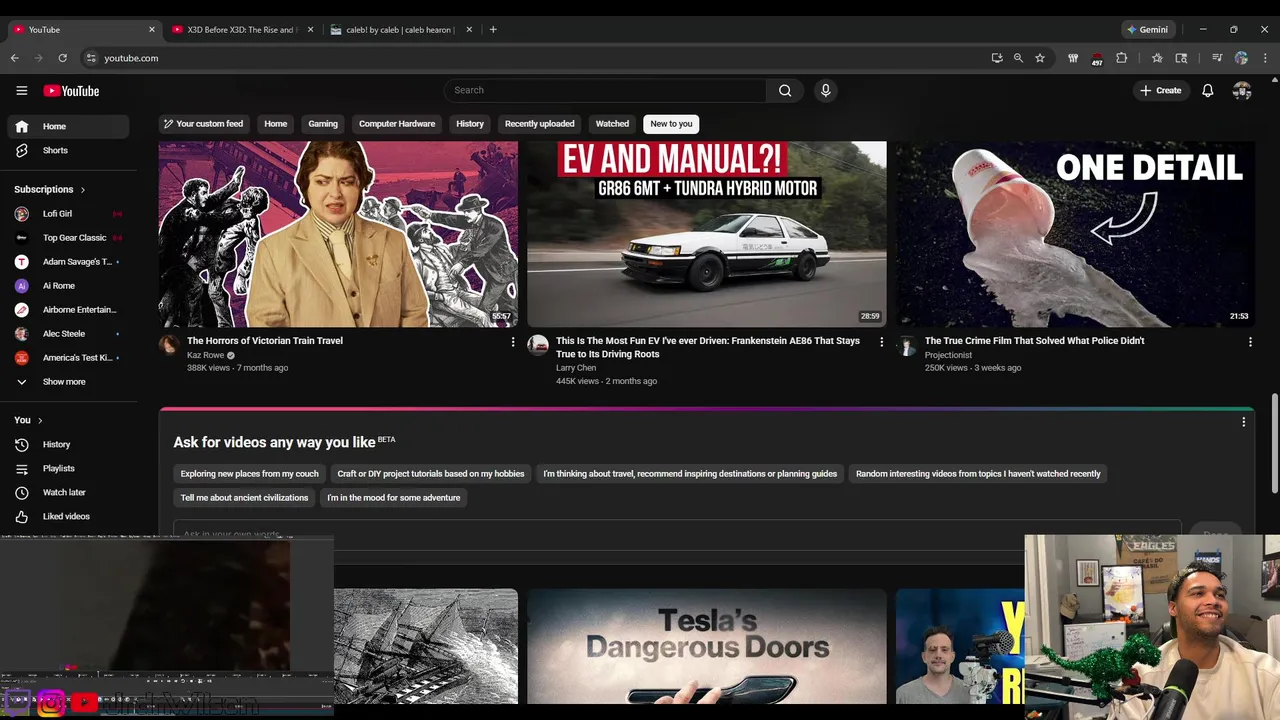Open the Lofi Girl subscription
Screen dimensions: 1280x720
click(68, 213)
